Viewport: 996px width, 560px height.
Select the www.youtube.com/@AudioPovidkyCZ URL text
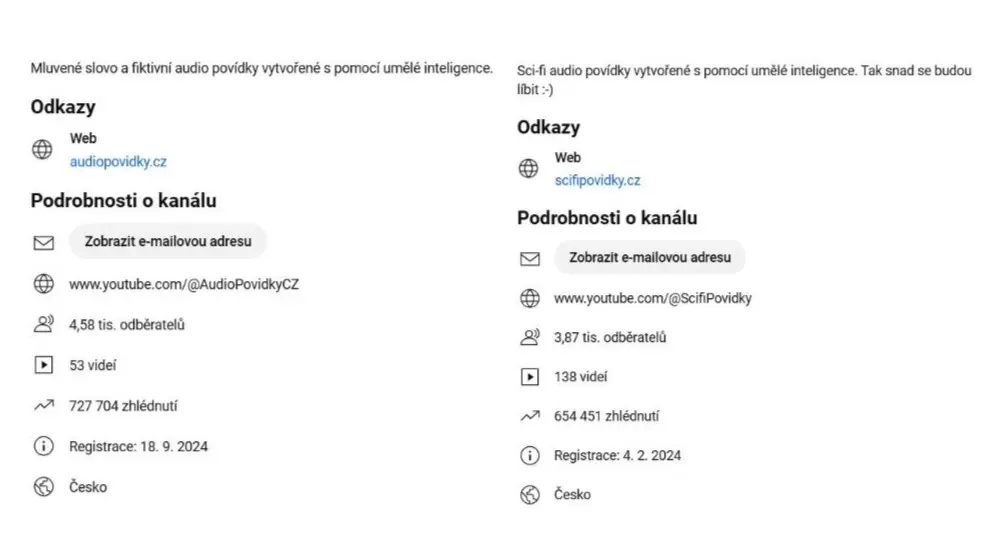[184, 284]
